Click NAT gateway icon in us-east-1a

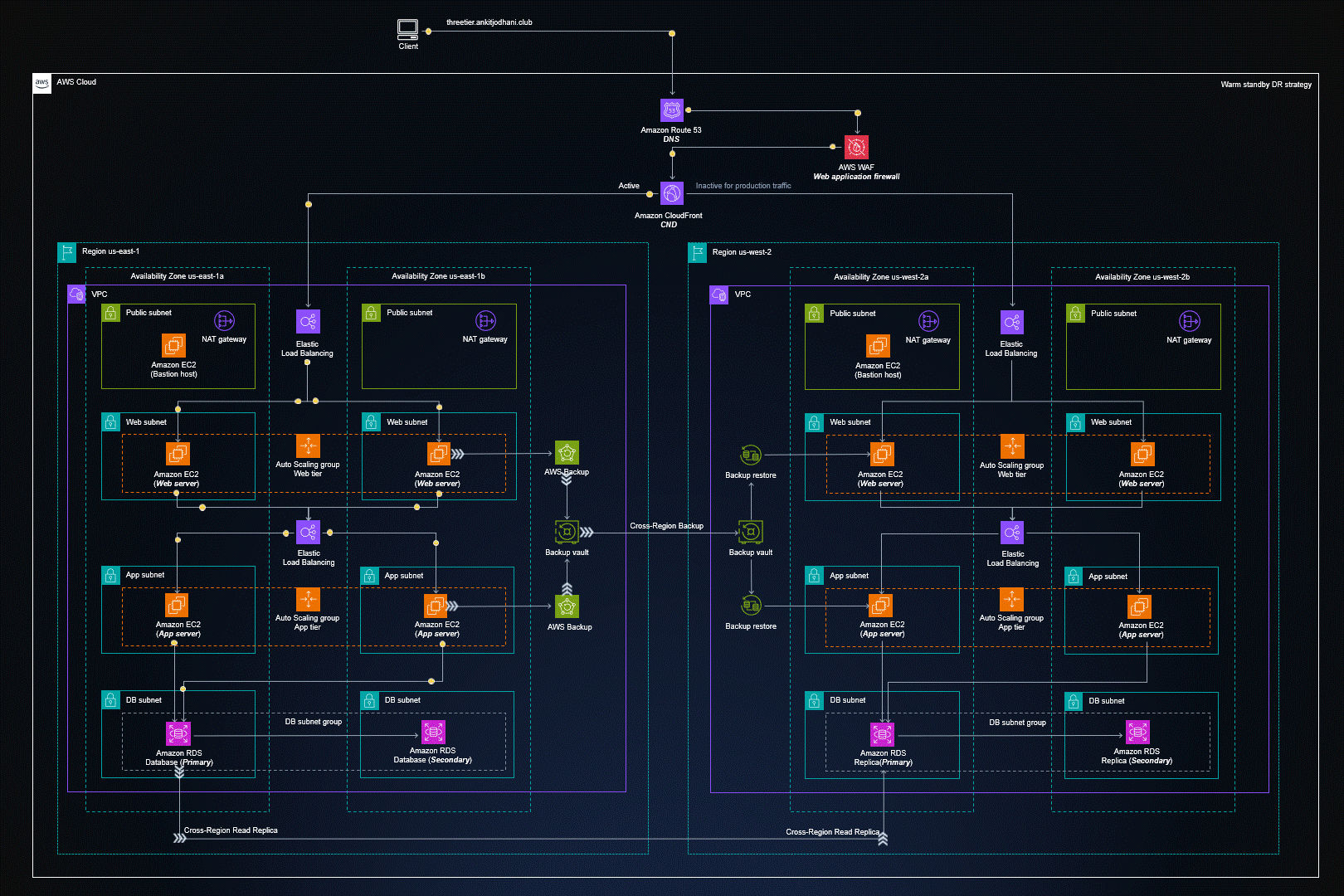pos(224,321)
